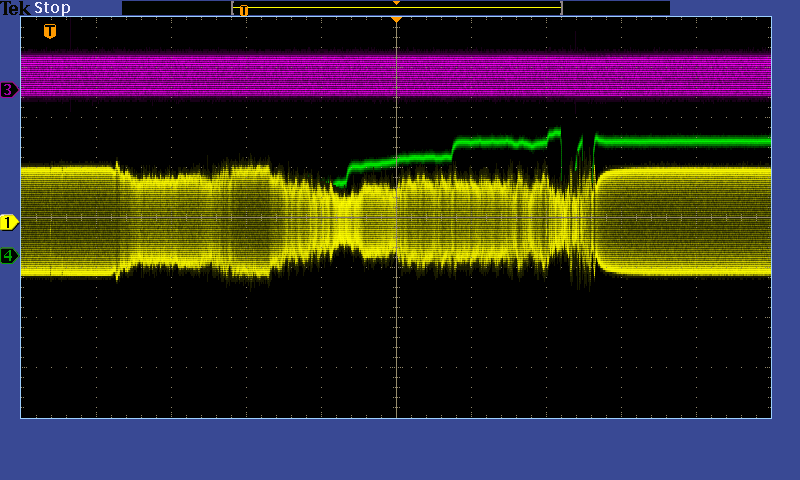Click the right bracket of record view window
The width and height of the screenshot is (800, 480).
point(561,8)
